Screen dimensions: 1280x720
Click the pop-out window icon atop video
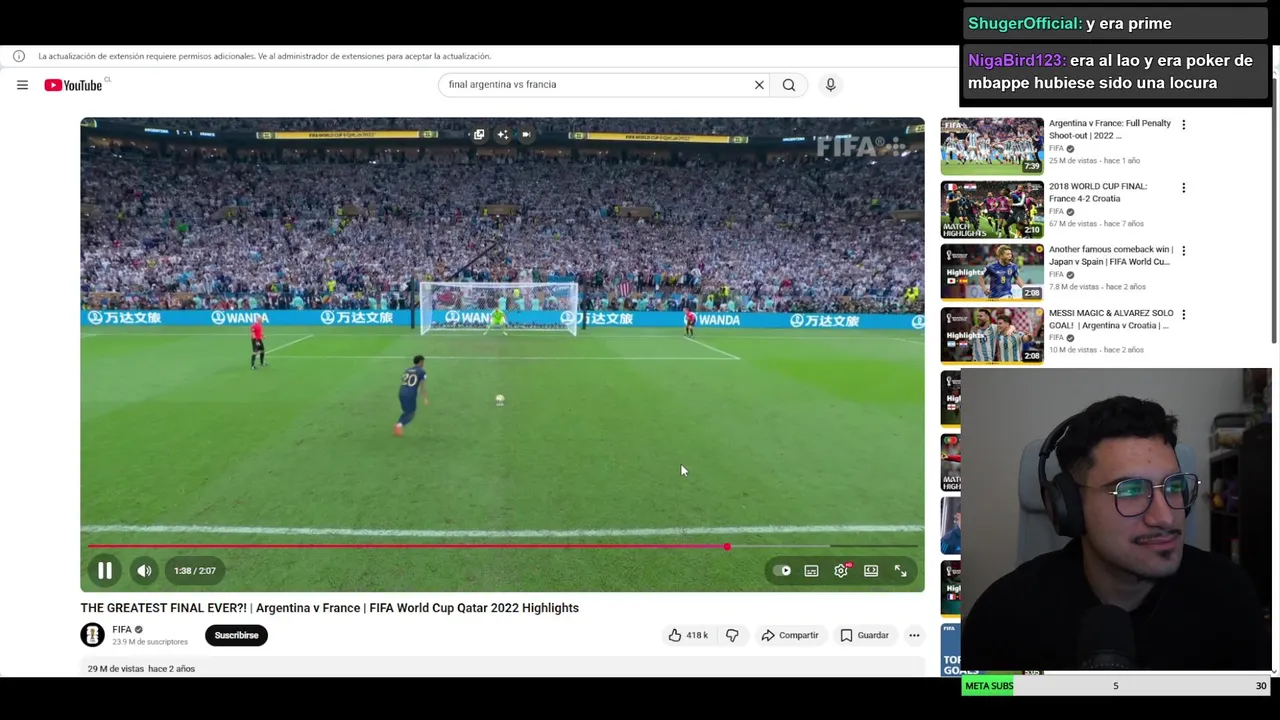pyautogui.click(x=479, y=134)
